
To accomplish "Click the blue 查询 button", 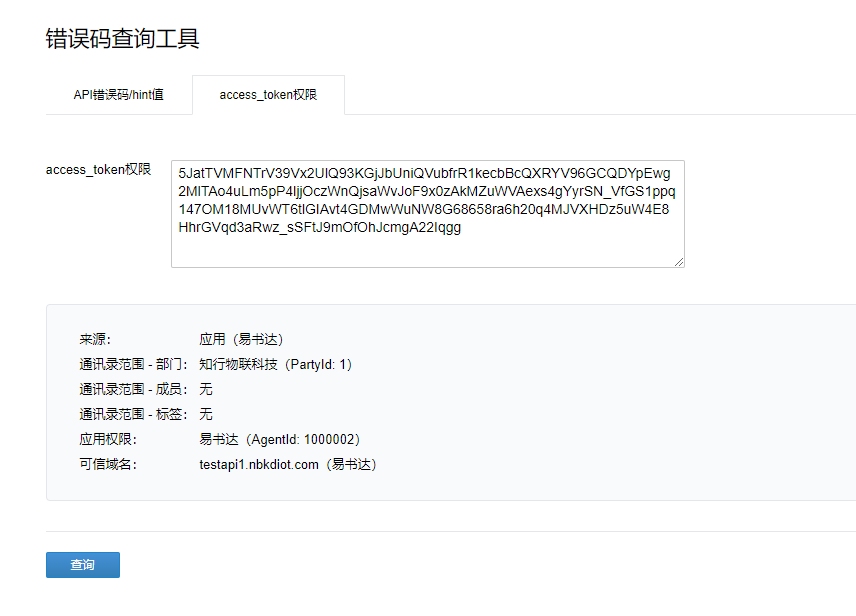I will (x=82, y=564).
